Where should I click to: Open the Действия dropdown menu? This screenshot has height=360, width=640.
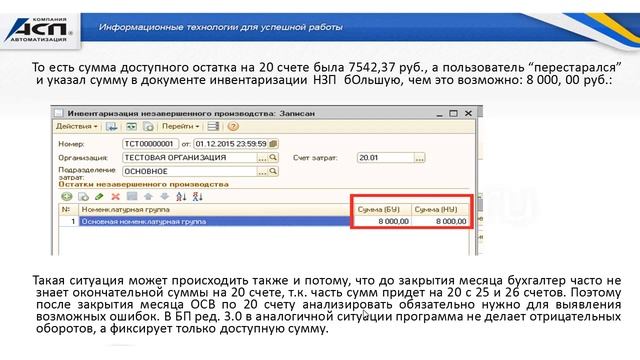tap(77, 127)
